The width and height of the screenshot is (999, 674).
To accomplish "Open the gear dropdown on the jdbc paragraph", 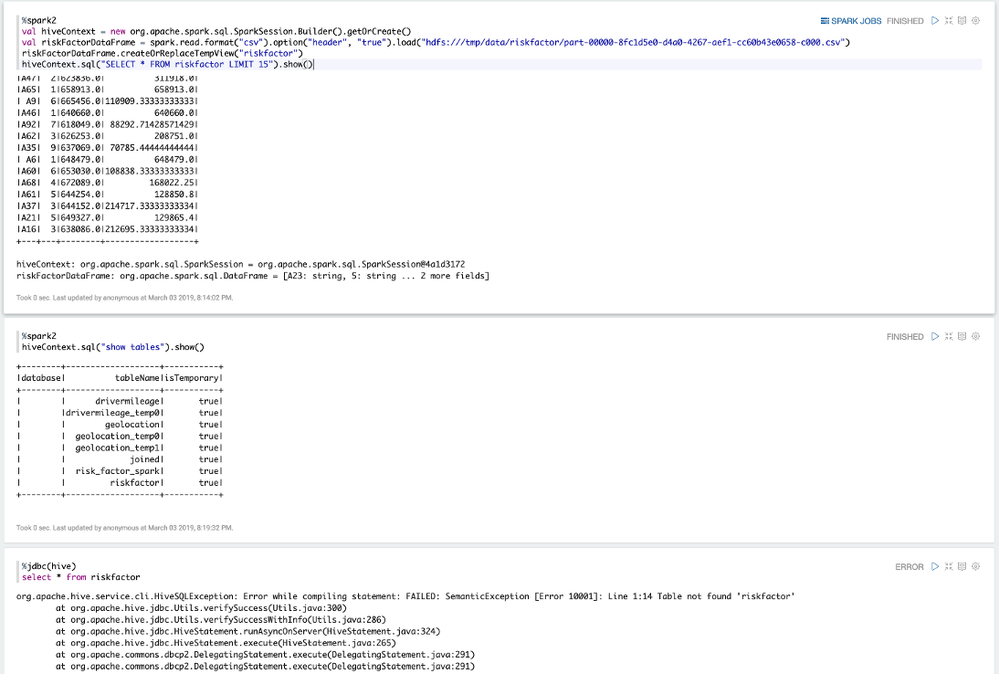I will click(976, 566).
